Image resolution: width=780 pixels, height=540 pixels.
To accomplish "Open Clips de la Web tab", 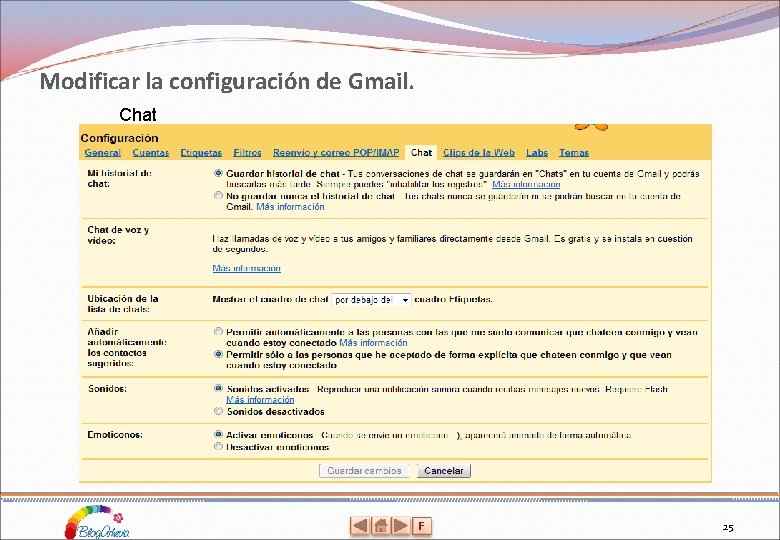I will 479,153.
